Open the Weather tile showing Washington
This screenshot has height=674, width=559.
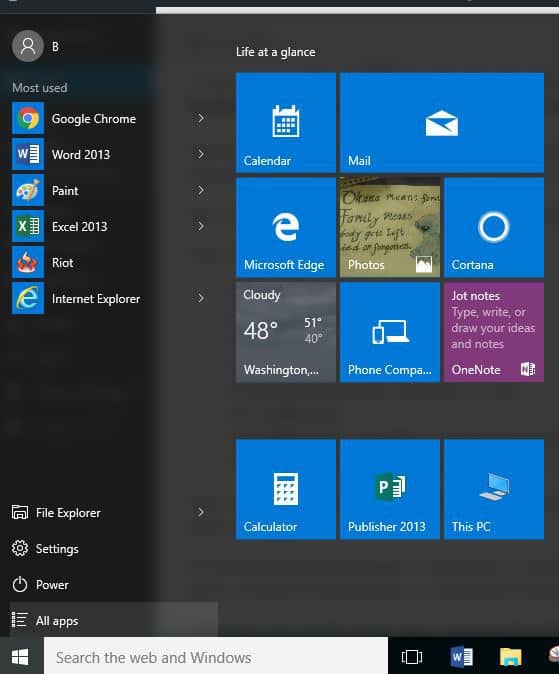click(x=286, y=332)
